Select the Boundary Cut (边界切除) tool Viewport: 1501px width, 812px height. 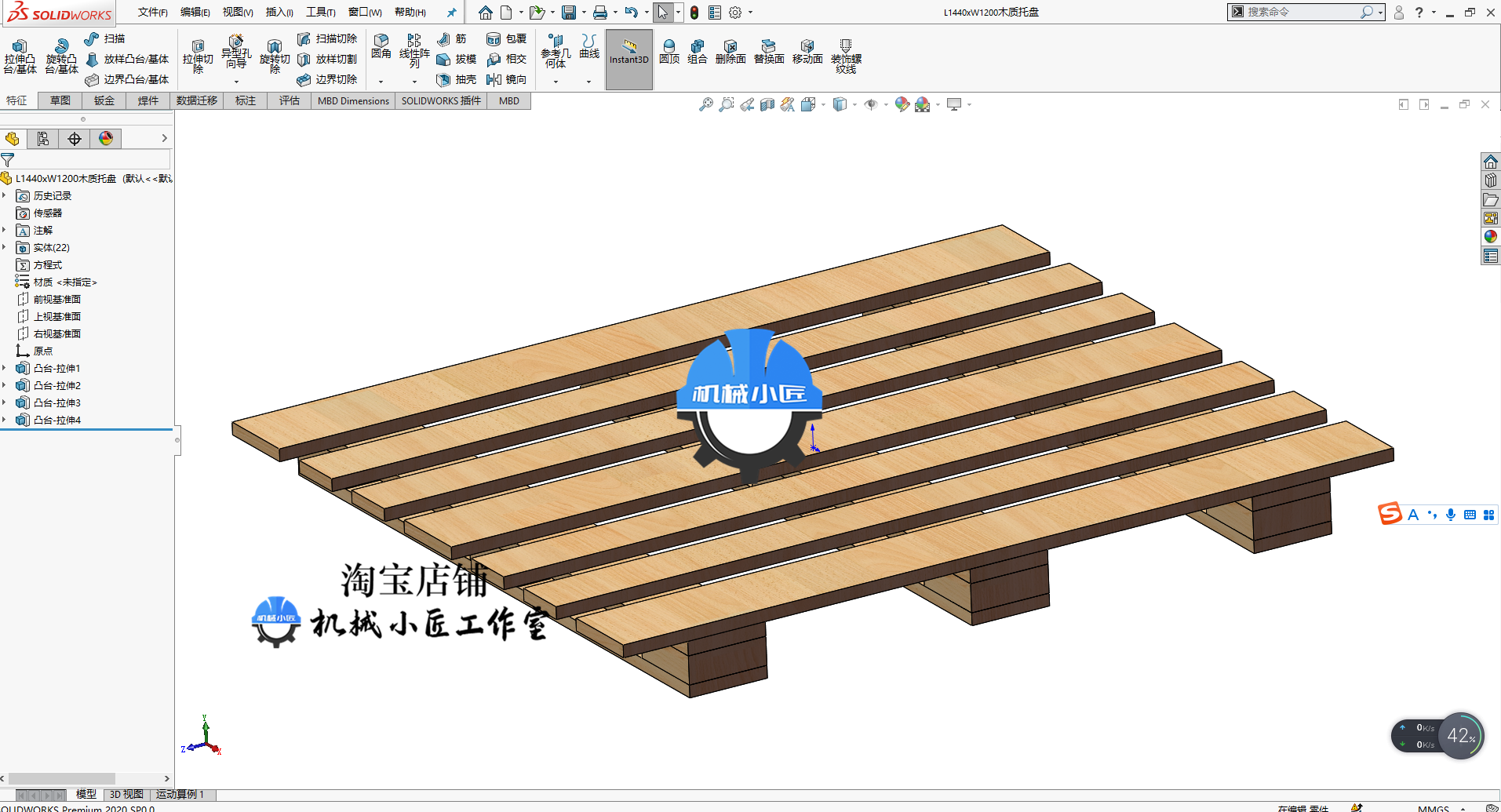[327, 79]
